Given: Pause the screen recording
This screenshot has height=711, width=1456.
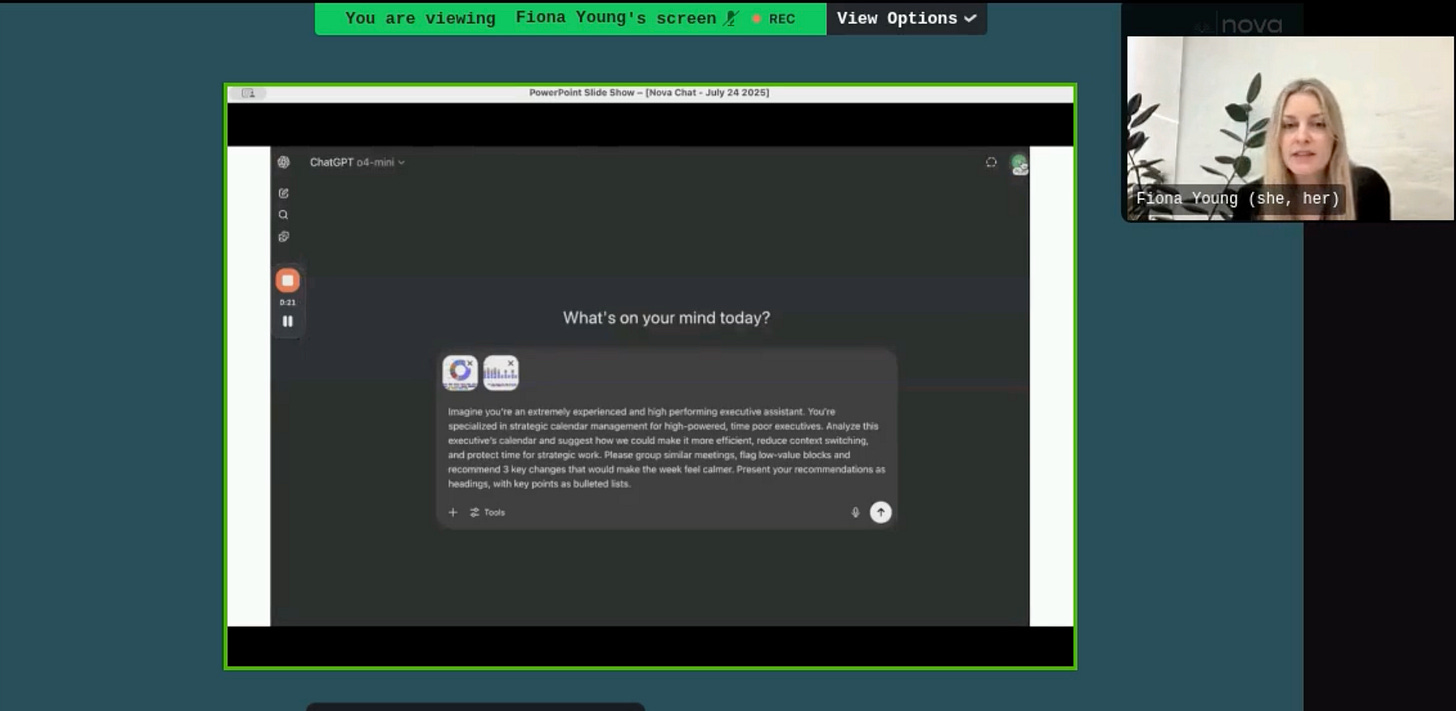Looking at the screenshot, I should (x=288, y=321).
